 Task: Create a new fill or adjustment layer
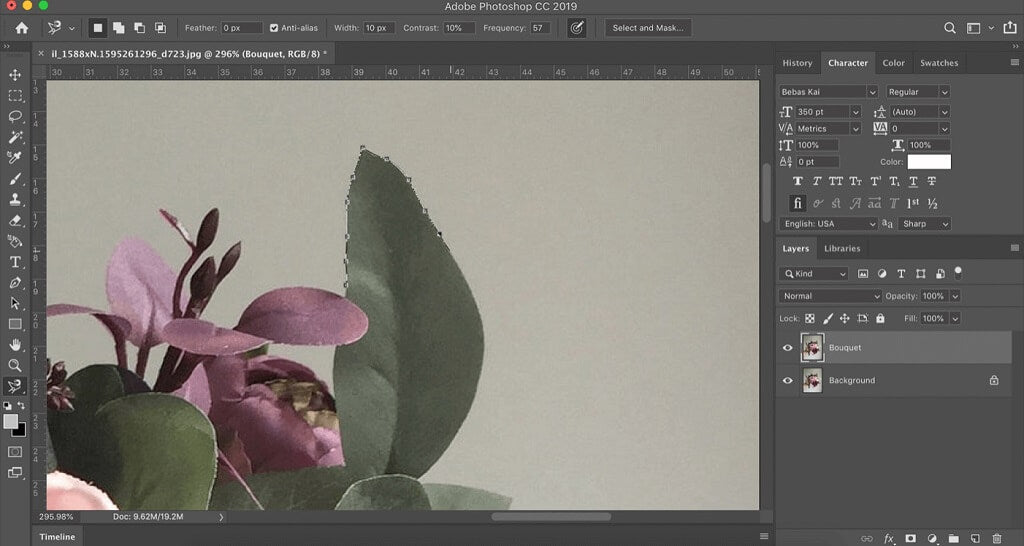coord(932,539)
